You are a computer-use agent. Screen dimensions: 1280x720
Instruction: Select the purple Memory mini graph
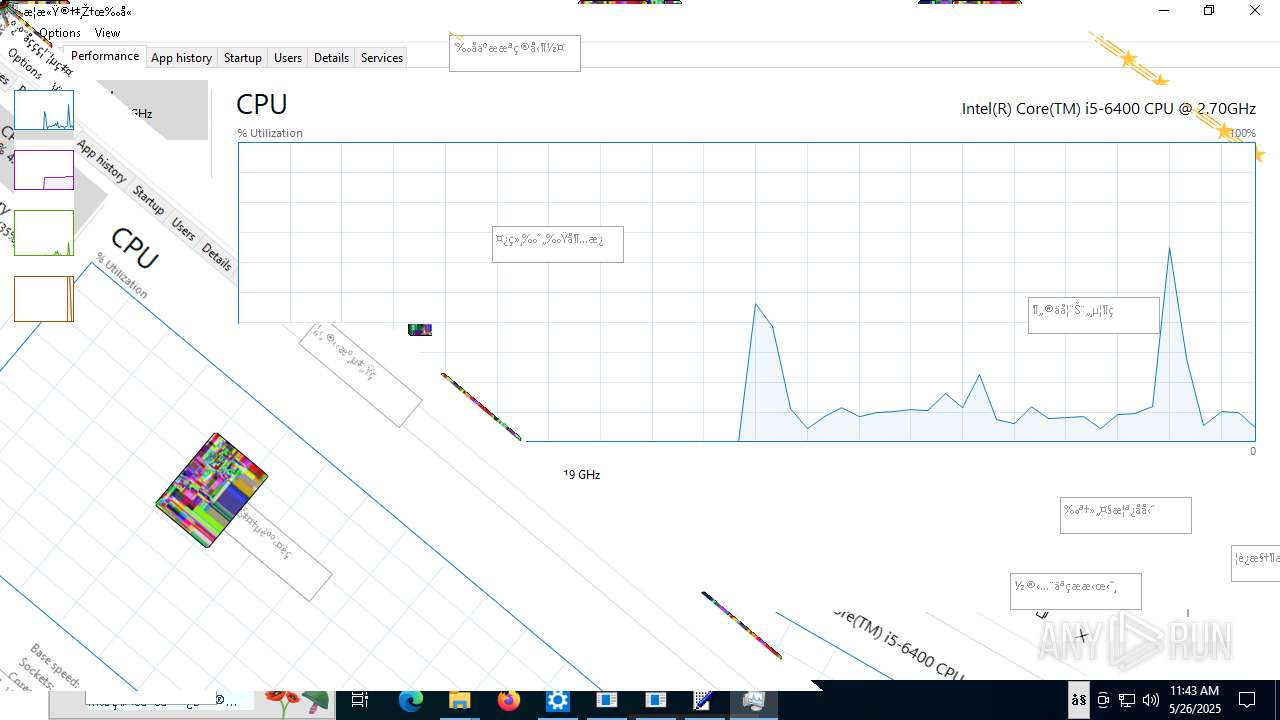[x=44, y=170]
